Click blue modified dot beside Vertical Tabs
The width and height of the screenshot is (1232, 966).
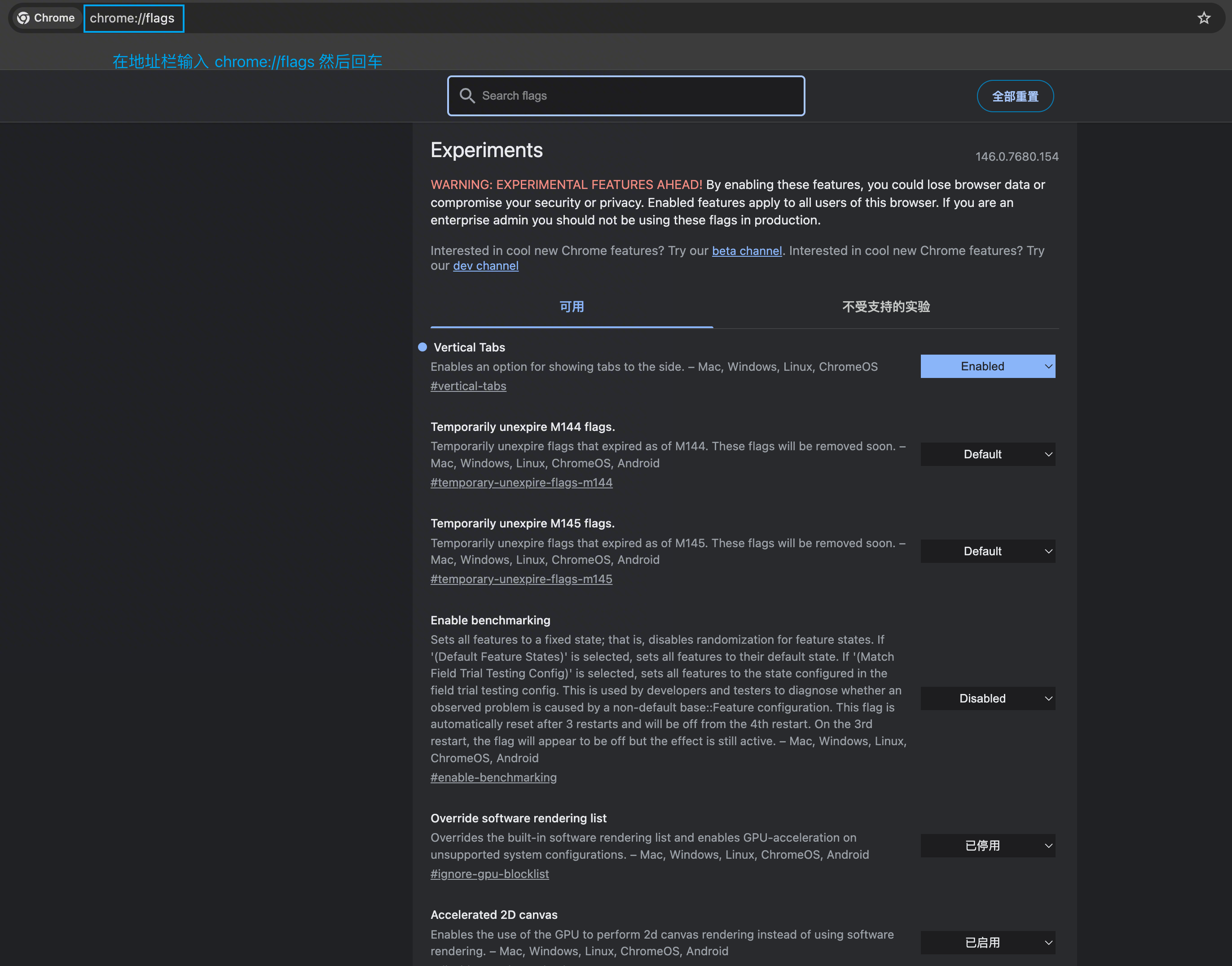pyautogui.click(x=422, y=347)
